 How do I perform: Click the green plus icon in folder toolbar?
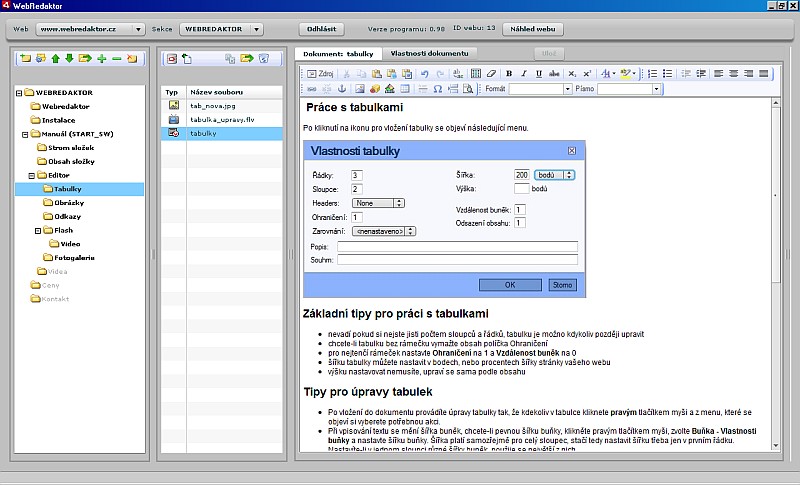101,59
